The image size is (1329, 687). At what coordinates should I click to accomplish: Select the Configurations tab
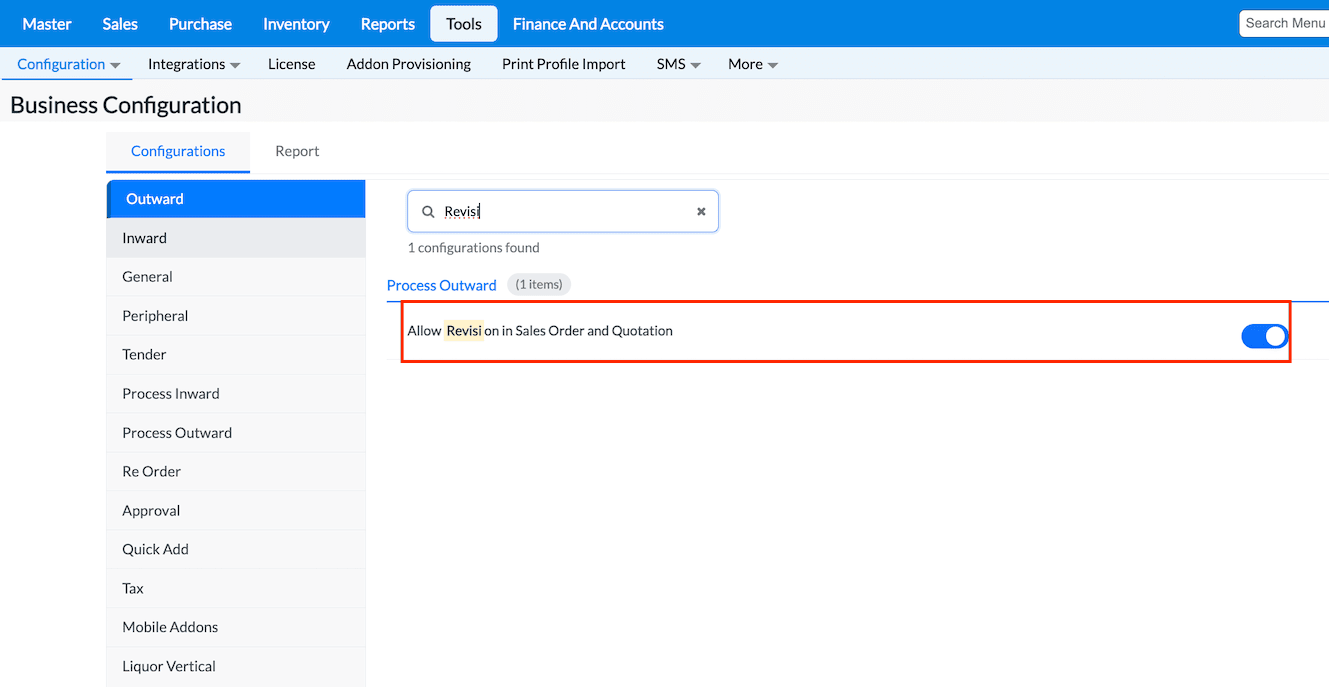[178, 151]
